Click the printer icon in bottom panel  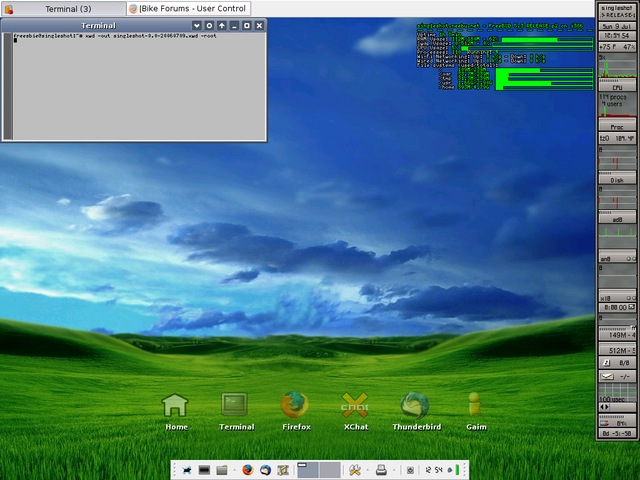381,470
